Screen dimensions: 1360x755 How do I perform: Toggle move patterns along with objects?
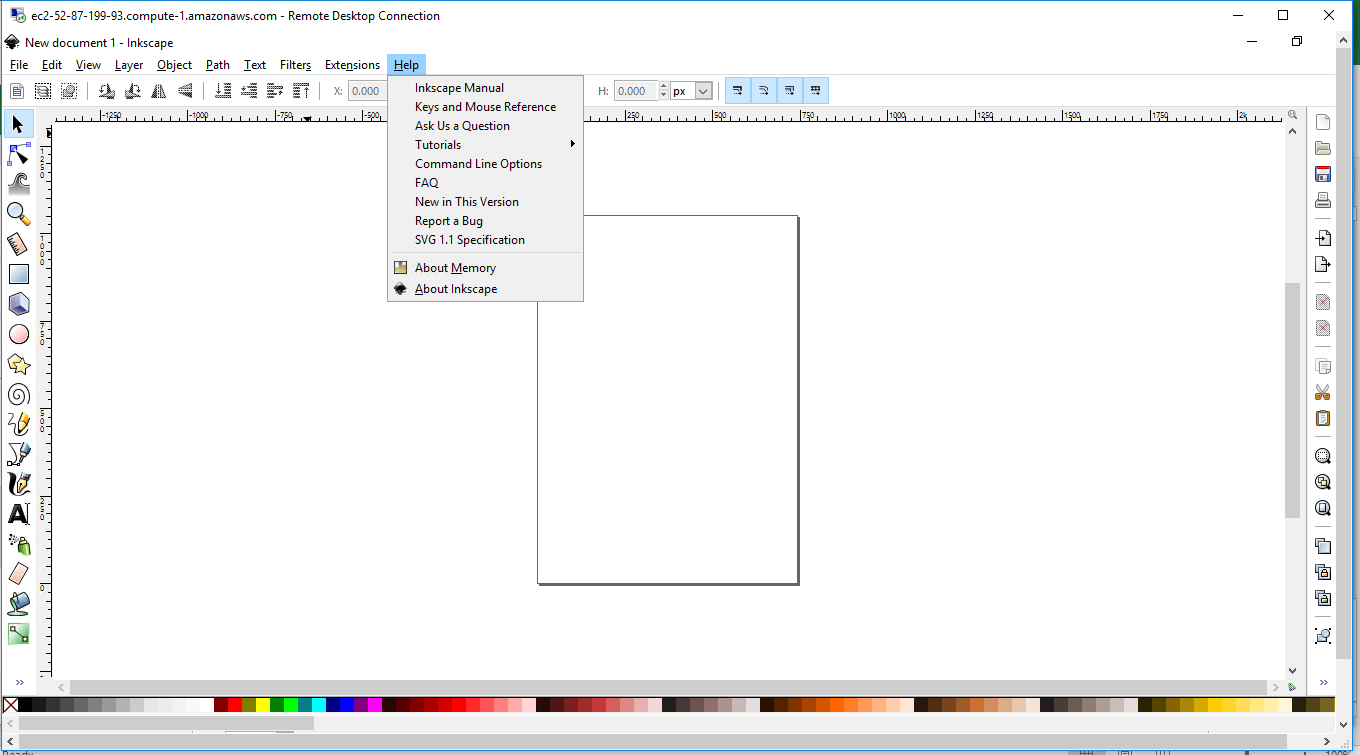click(816, 91)
